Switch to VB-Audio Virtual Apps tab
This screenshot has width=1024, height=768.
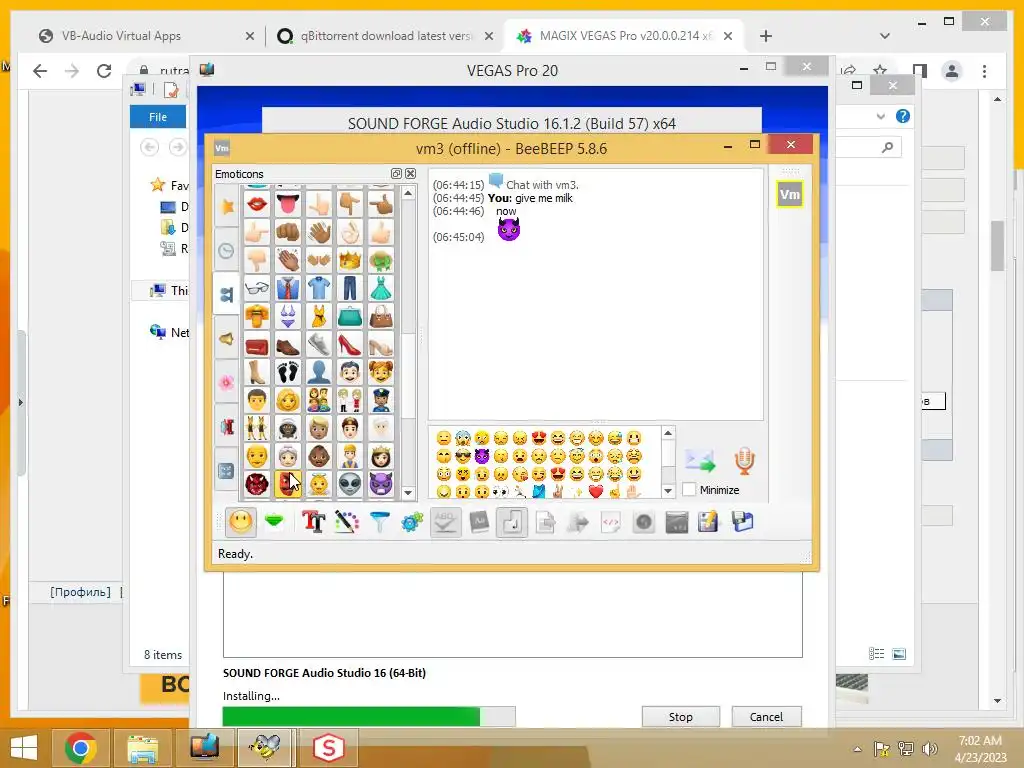[146, 36]
